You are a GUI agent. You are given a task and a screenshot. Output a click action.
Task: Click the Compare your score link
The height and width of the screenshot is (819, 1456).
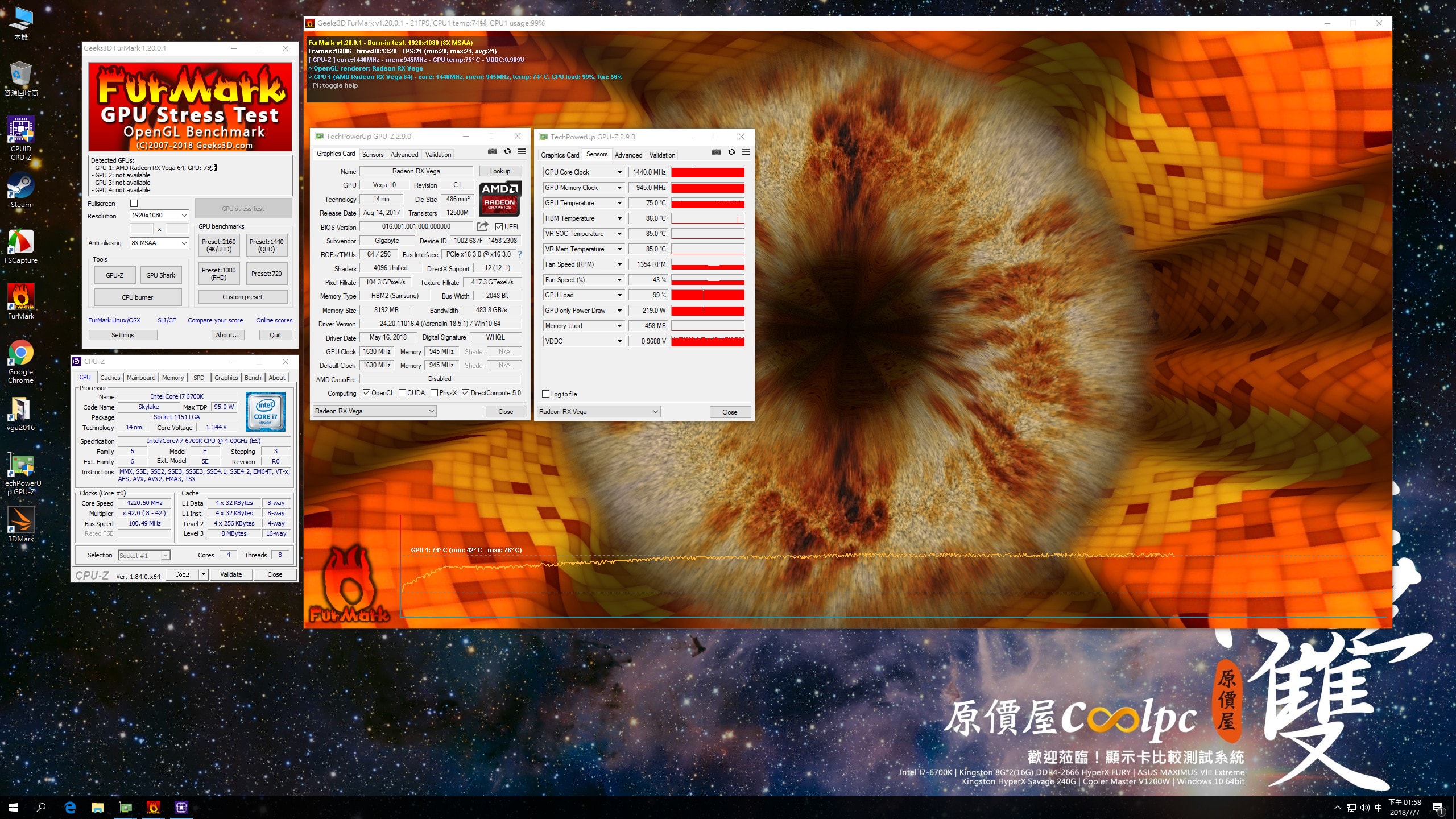click(x=216, y=320)
